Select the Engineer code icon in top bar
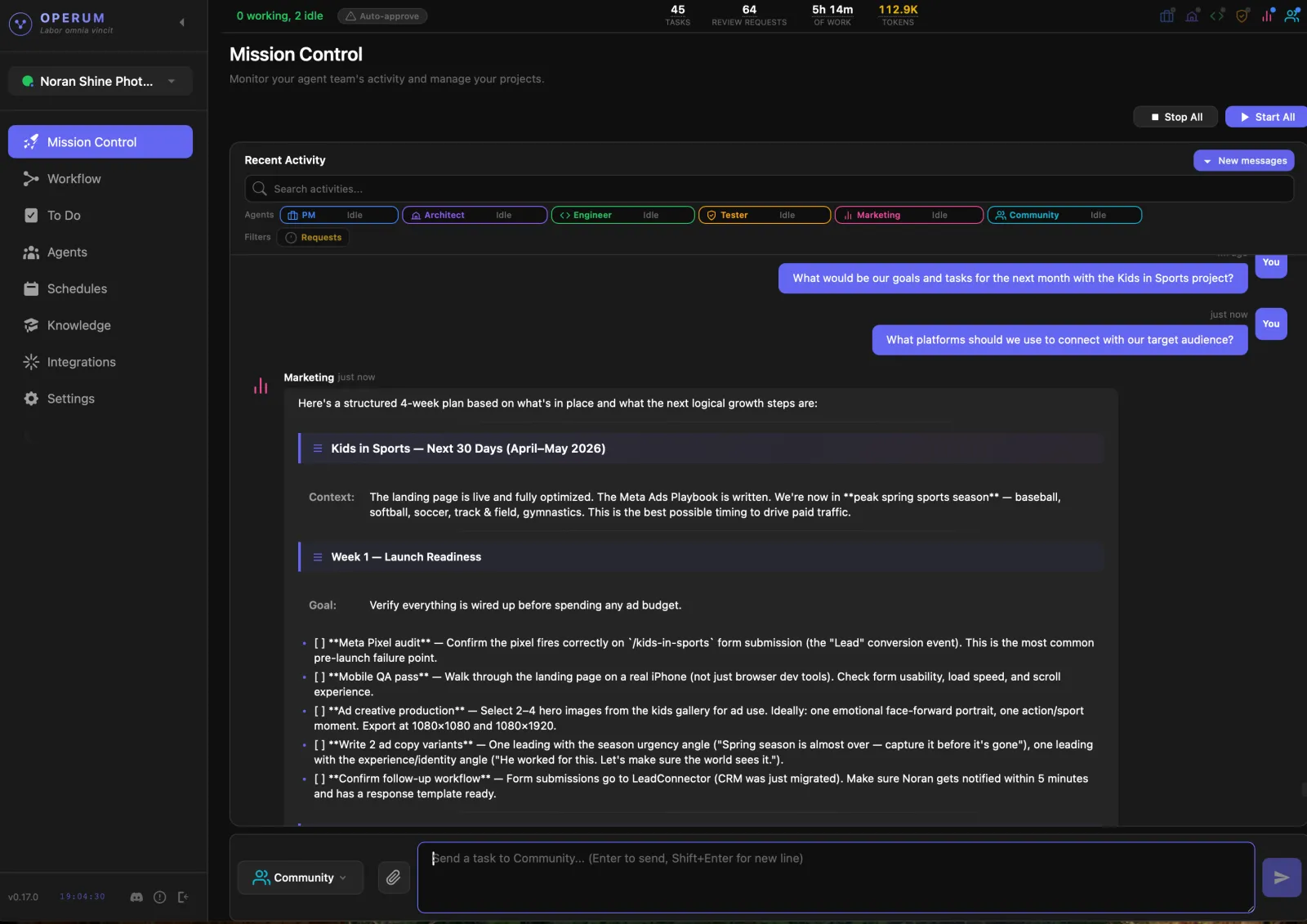Viewport: 1307px width, 924px height. [1217, 16]
